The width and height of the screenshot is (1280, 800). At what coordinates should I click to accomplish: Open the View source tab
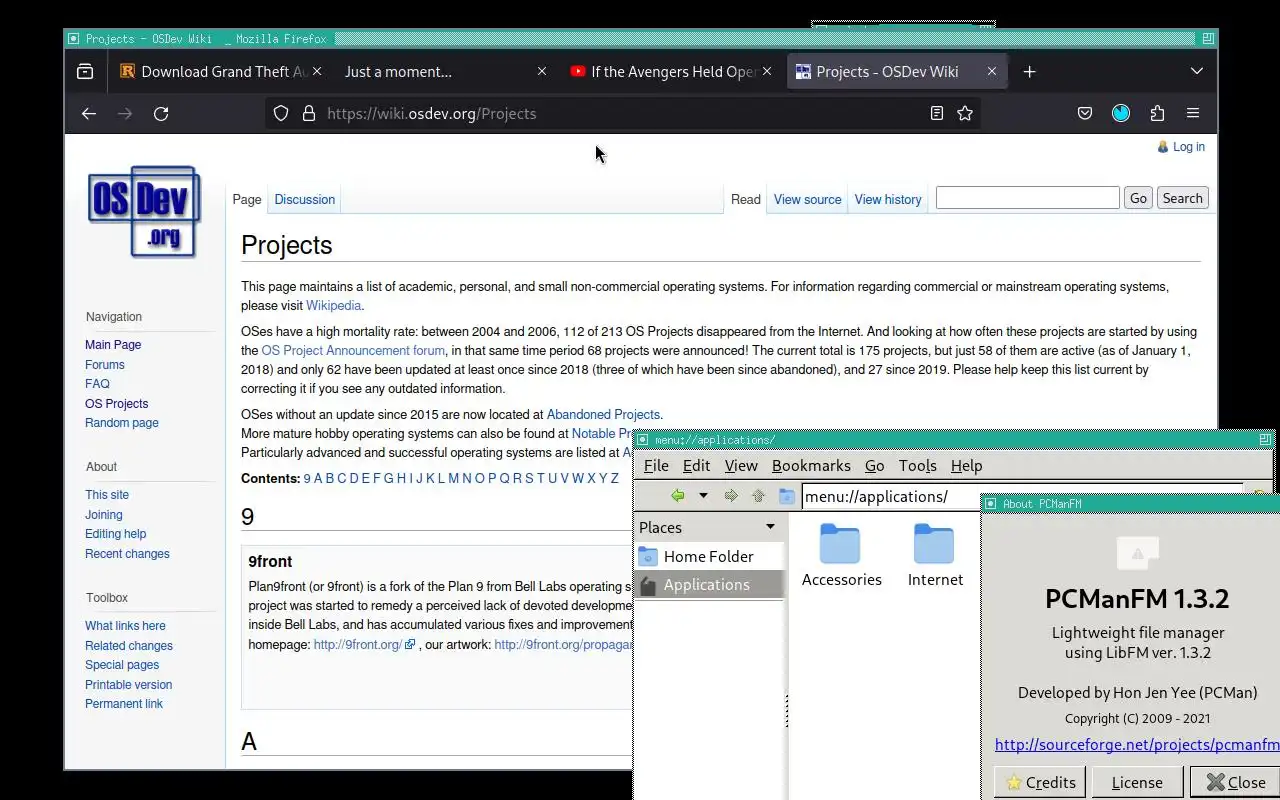click(x=807, y=199)
